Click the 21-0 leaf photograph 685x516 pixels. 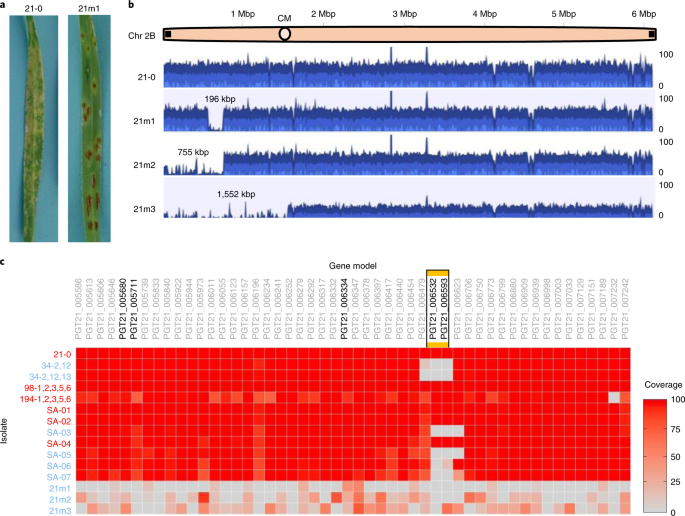[34, 129]
